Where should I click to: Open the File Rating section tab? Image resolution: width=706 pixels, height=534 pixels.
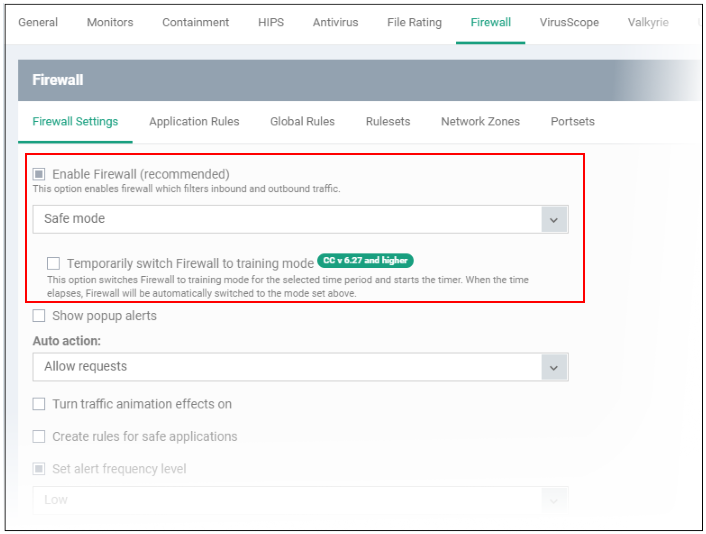pos(414,23)
